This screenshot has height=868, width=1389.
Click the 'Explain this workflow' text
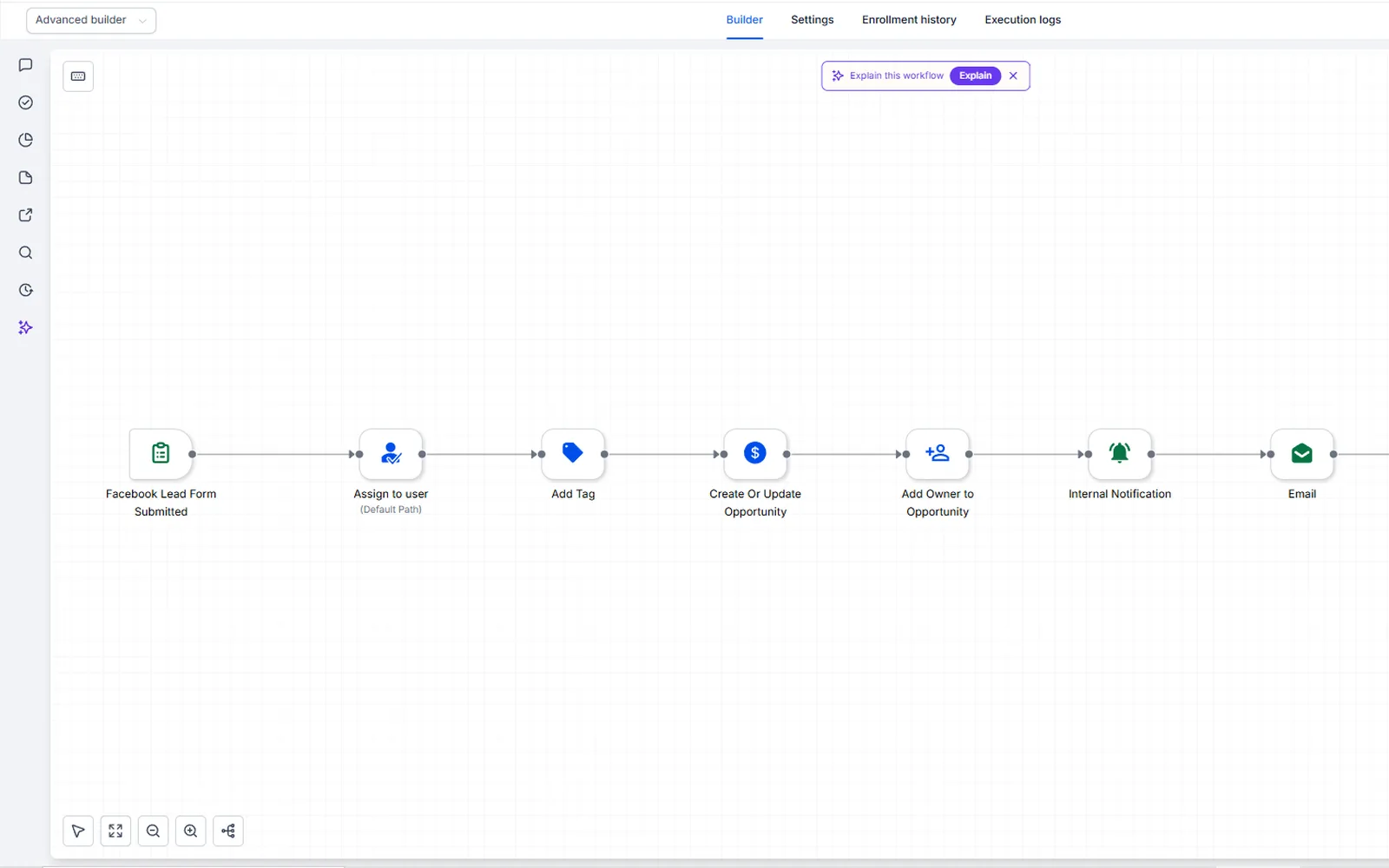896,76
